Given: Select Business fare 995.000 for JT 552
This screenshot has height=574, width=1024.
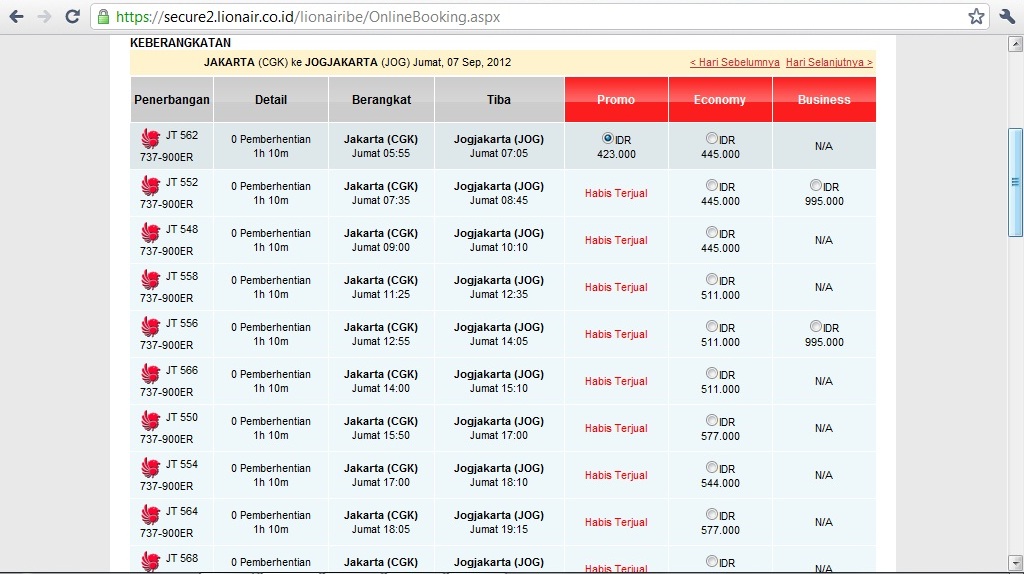Looking at the screenshot, I should 816,185.
